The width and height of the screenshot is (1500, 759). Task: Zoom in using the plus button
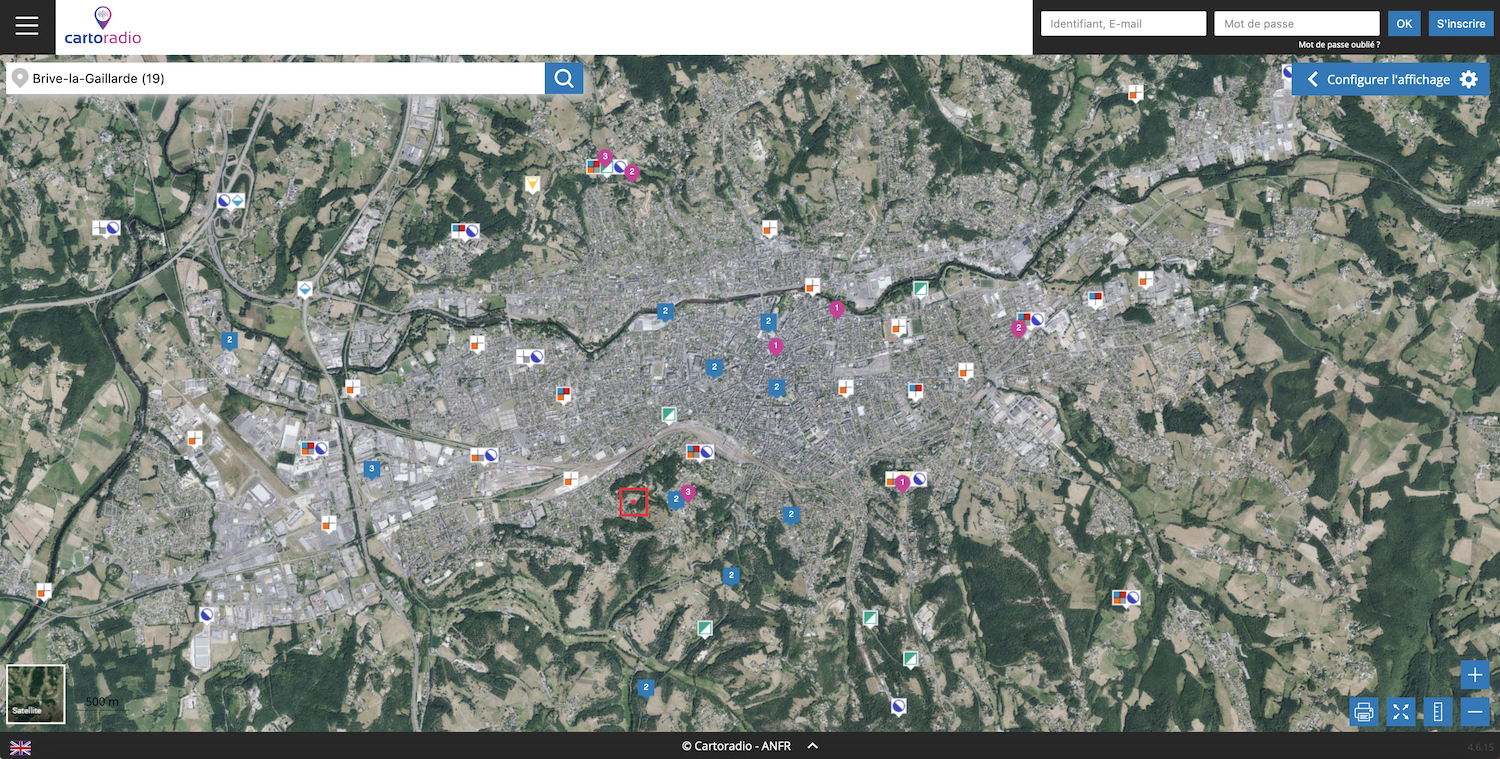pyautogui.click(x=1475, y=675)
